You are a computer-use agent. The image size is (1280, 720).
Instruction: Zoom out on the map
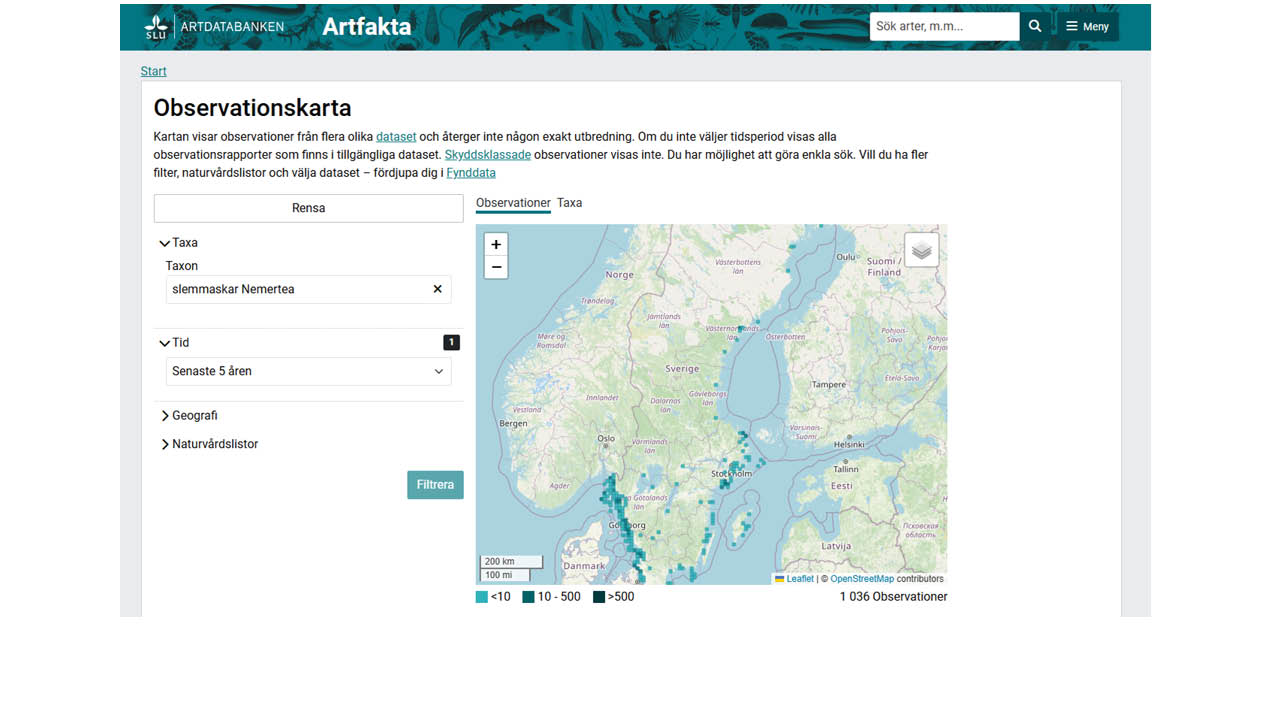[x=496, y=267]
